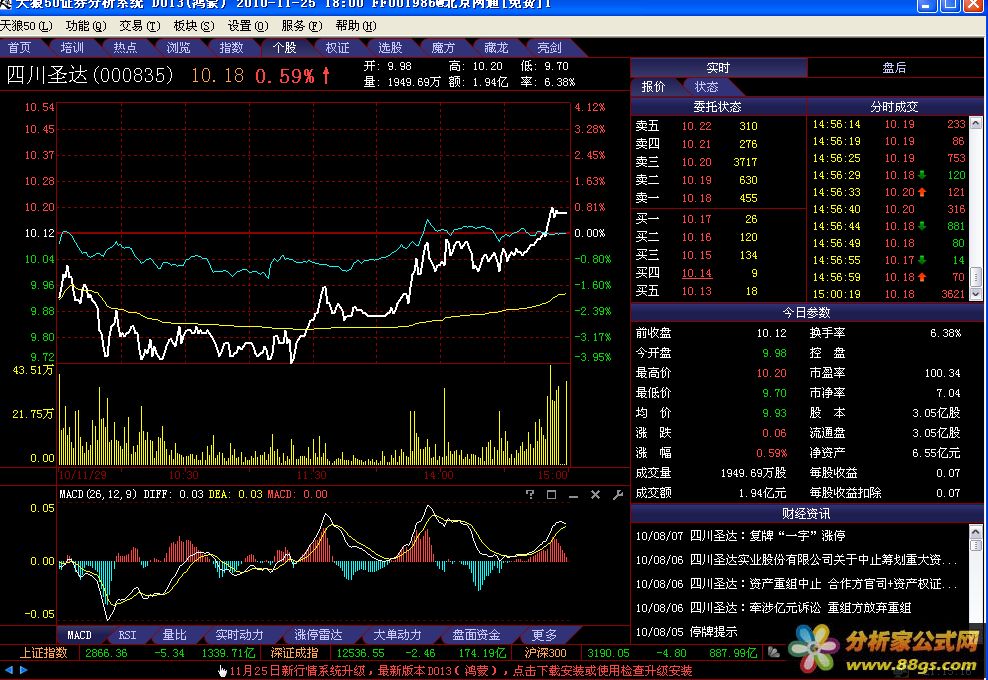Open news about 中止筹划重大资产 announcement

coord(796,560)
